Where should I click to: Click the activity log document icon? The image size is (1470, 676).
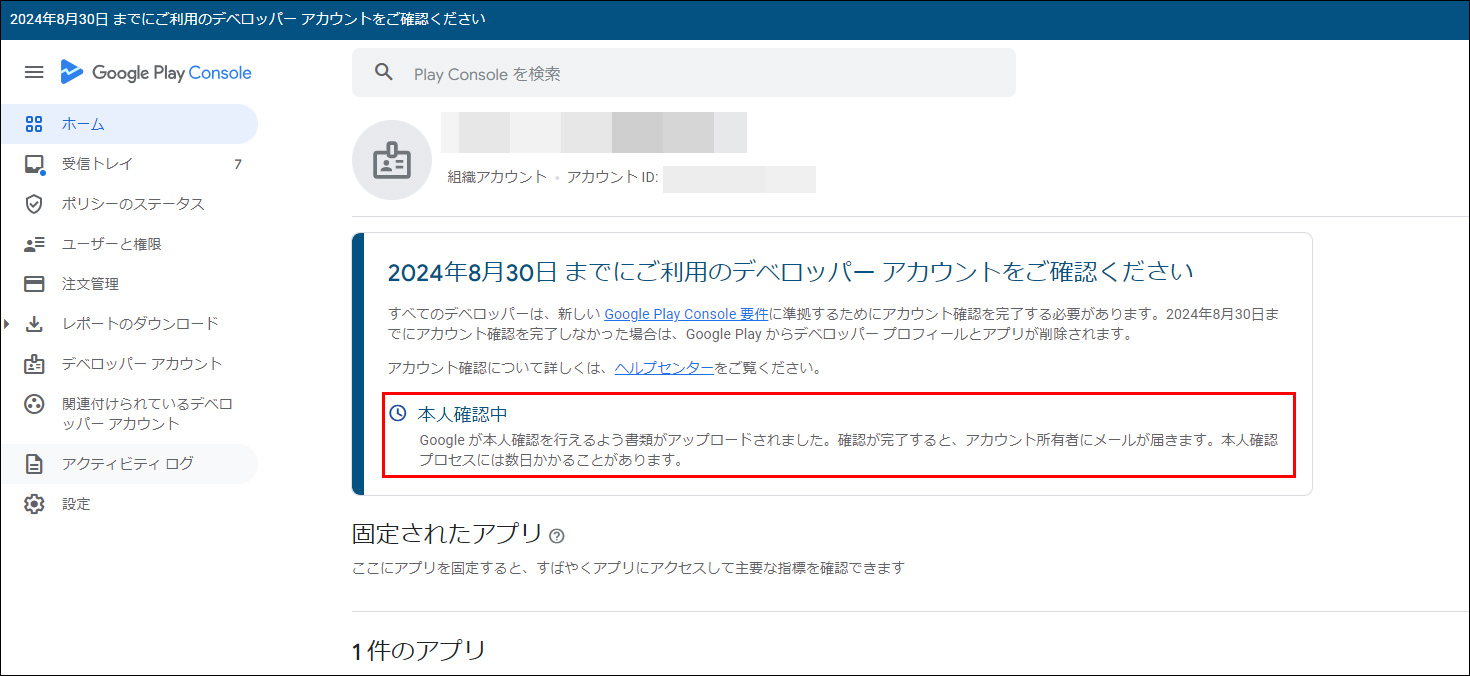[34, 464]
